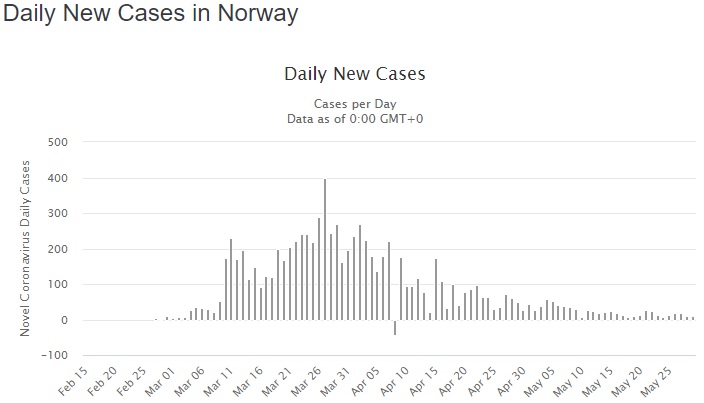Screen dimensions: 704x403
Task: Click the Apr 16 bar near 170
Action: tap(436, 289)
